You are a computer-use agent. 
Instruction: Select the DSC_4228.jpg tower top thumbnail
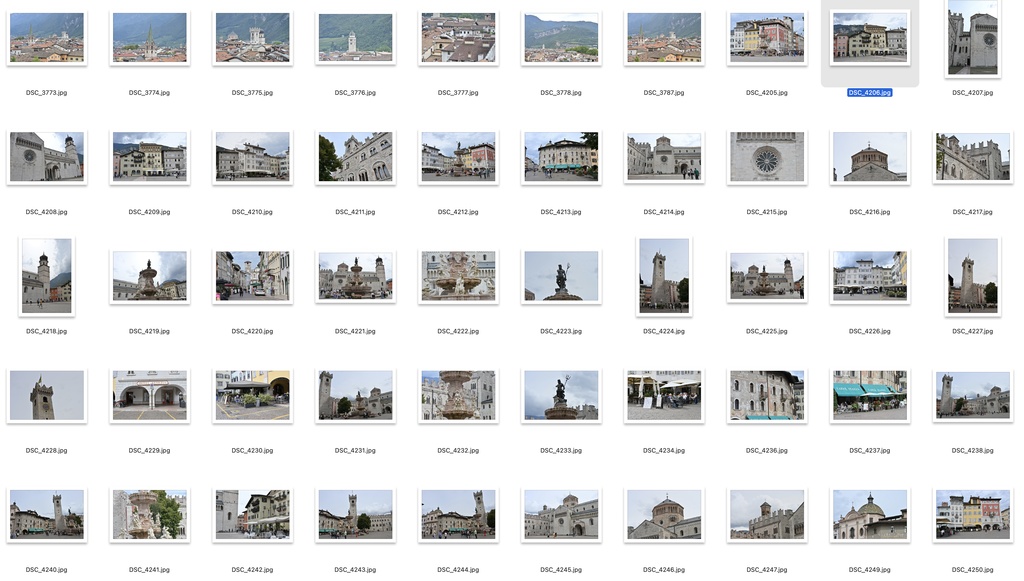point(46,396)
